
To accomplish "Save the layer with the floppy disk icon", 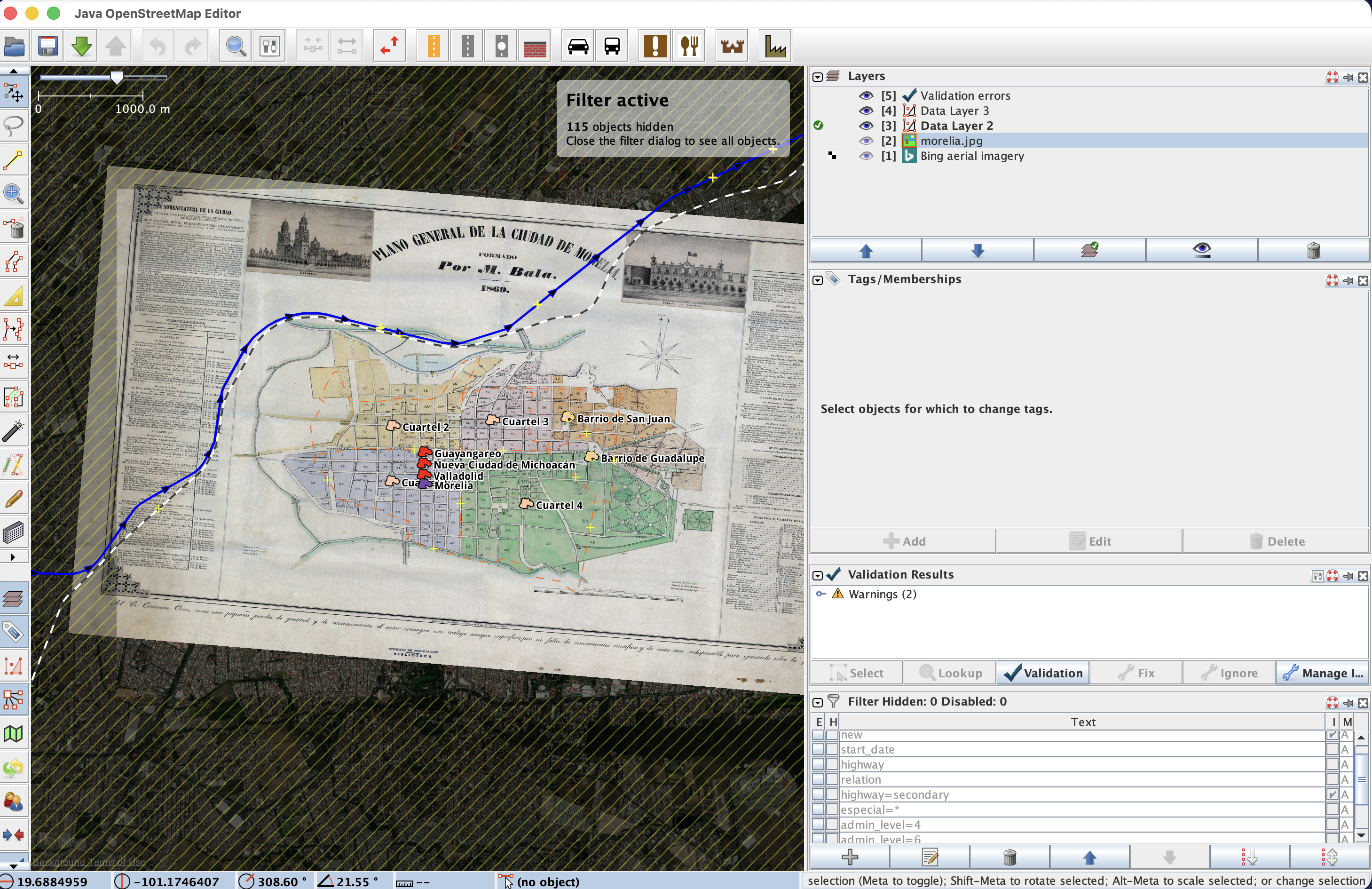I will [x=48, y=46].
